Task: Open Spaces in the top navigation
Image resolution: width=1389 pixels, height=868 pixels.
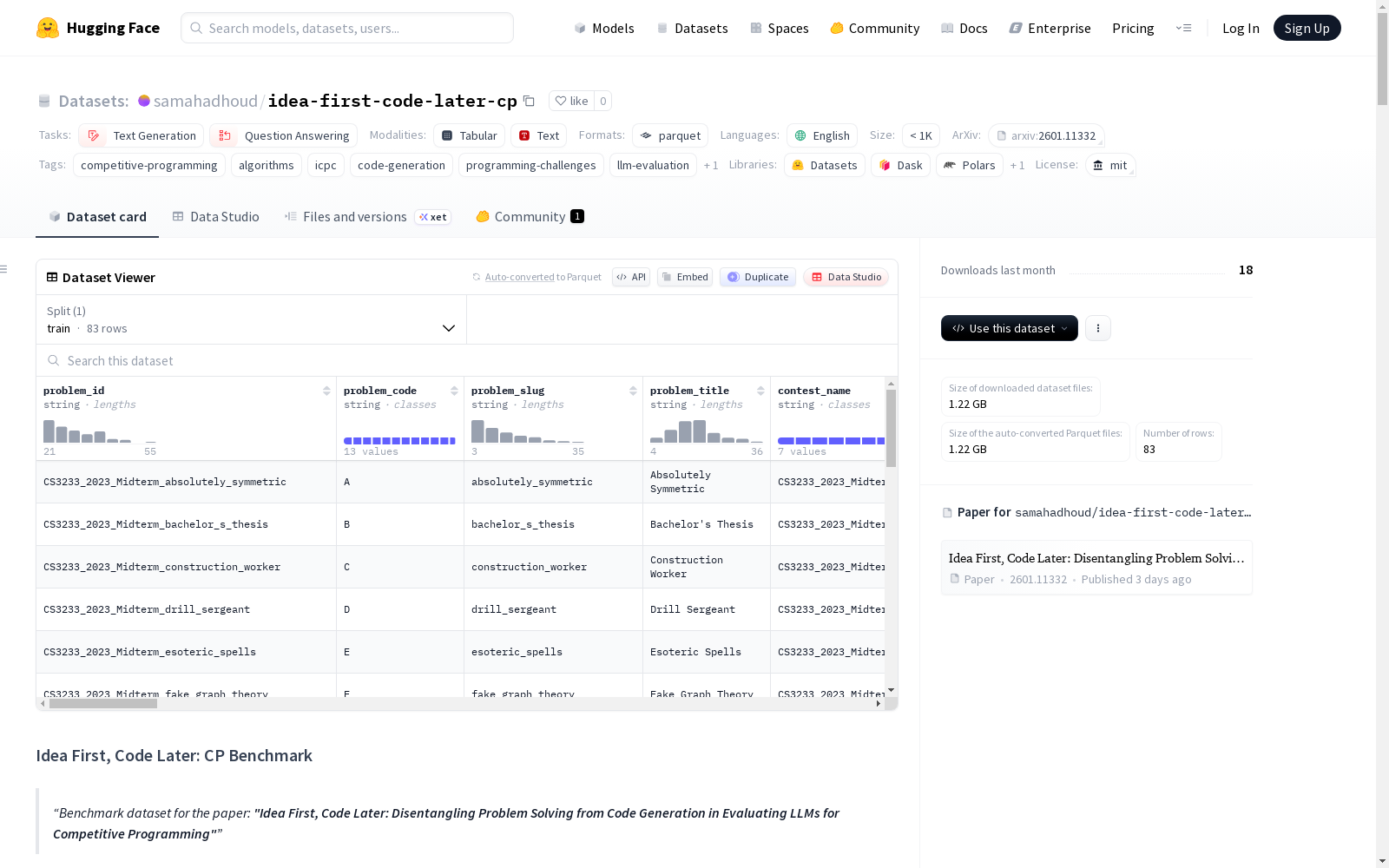Action: (x=780, y=28)
